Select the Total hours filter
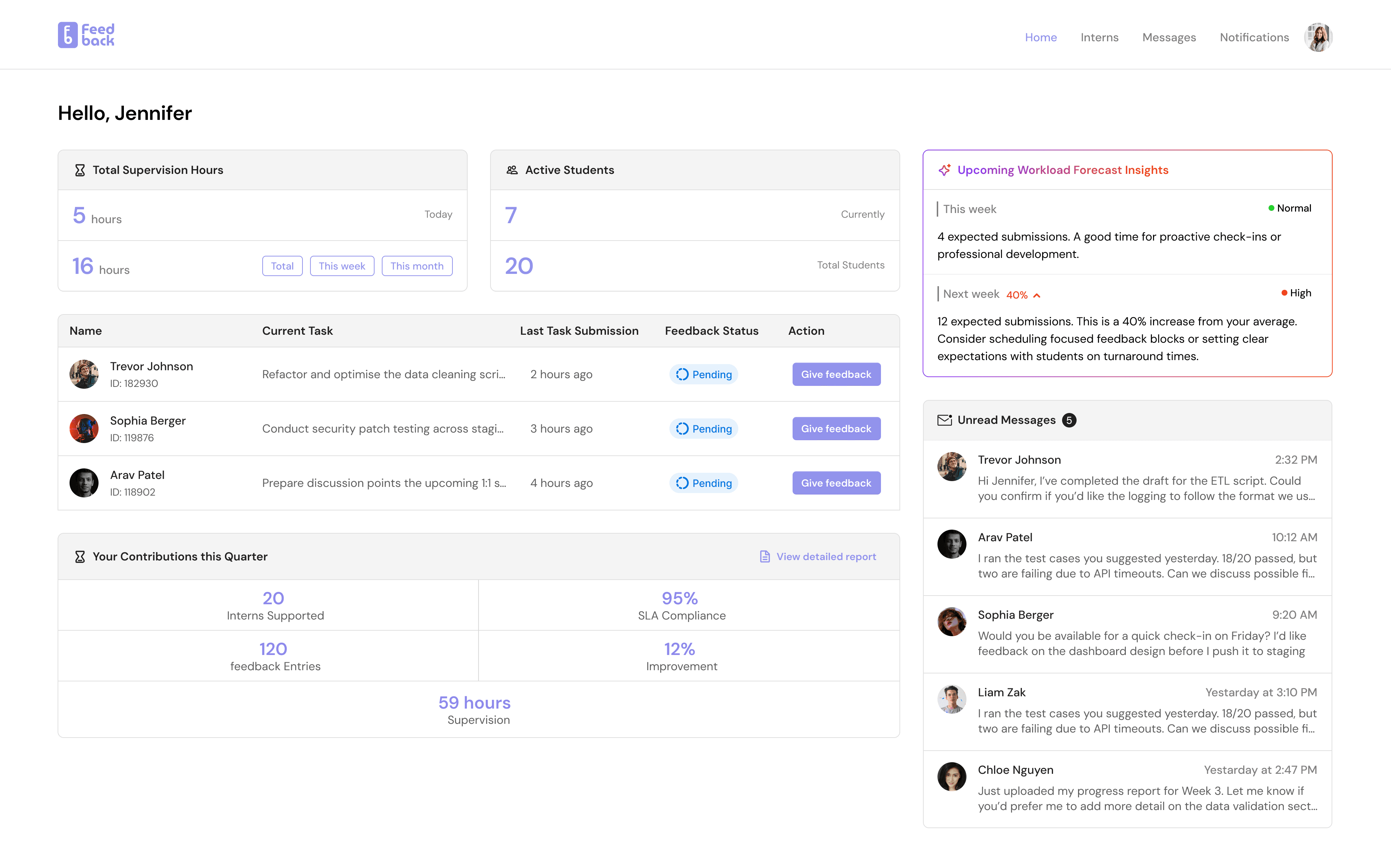 (282, 266)
